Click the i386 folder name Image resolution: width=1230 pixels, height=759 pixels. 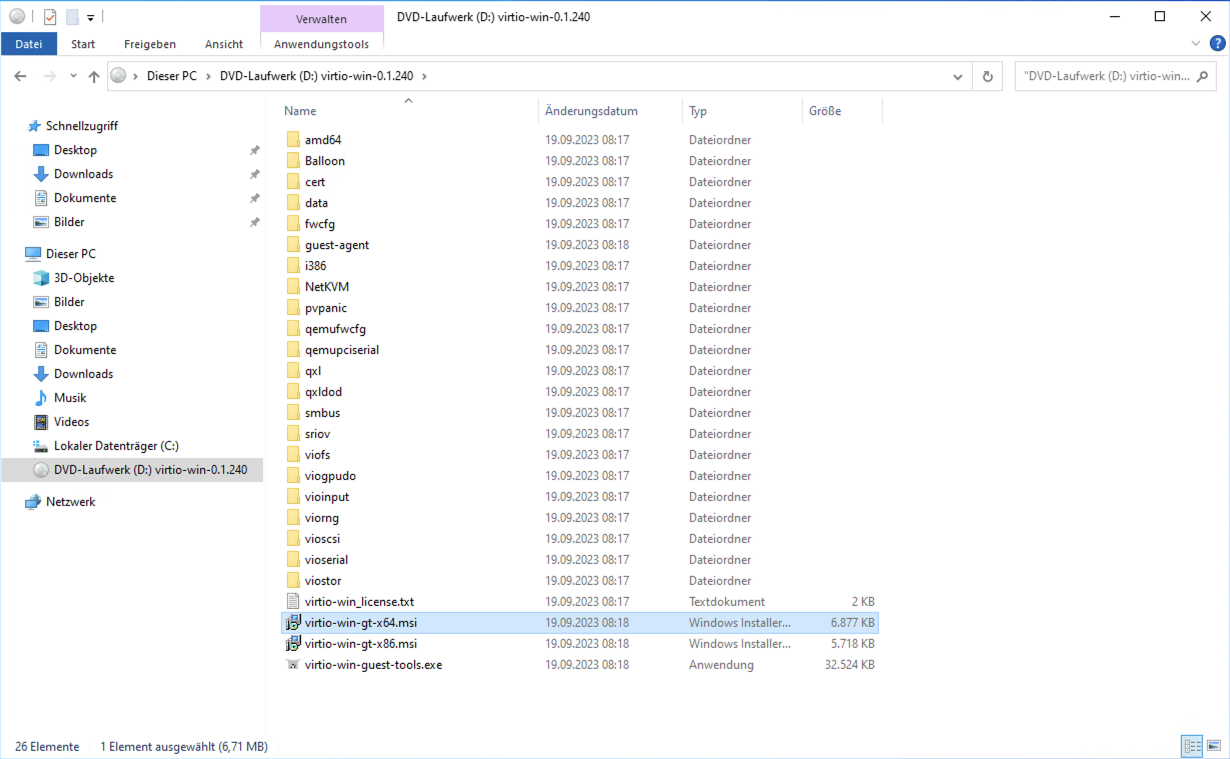click(x=315, y=266)
